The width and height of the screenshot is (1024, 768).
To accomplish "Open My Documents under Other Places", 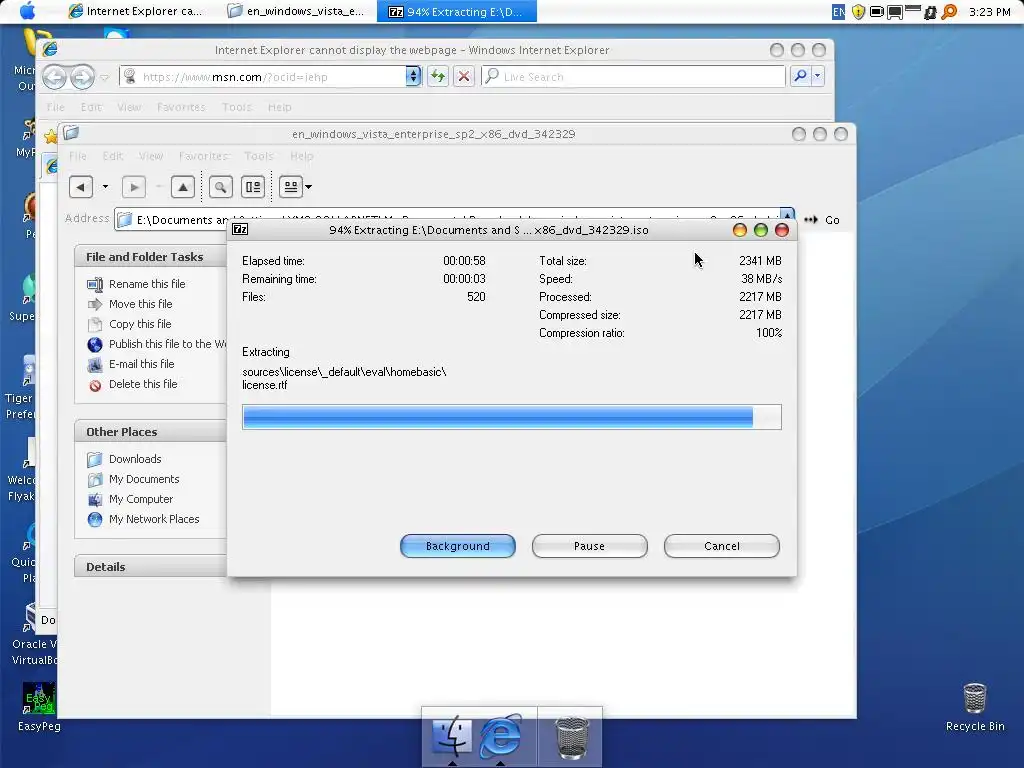I will pos(144,479).
